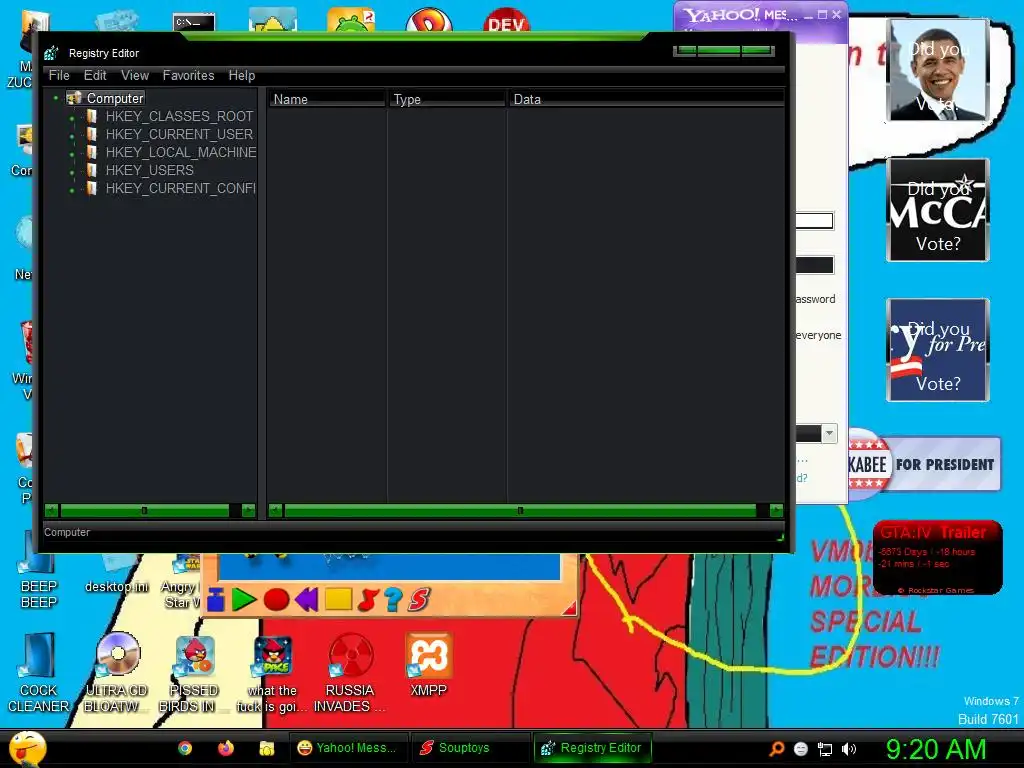Click the red S logo in Souptoys toolbar
The image size is (1024, 768).
[x=420, y=599]
